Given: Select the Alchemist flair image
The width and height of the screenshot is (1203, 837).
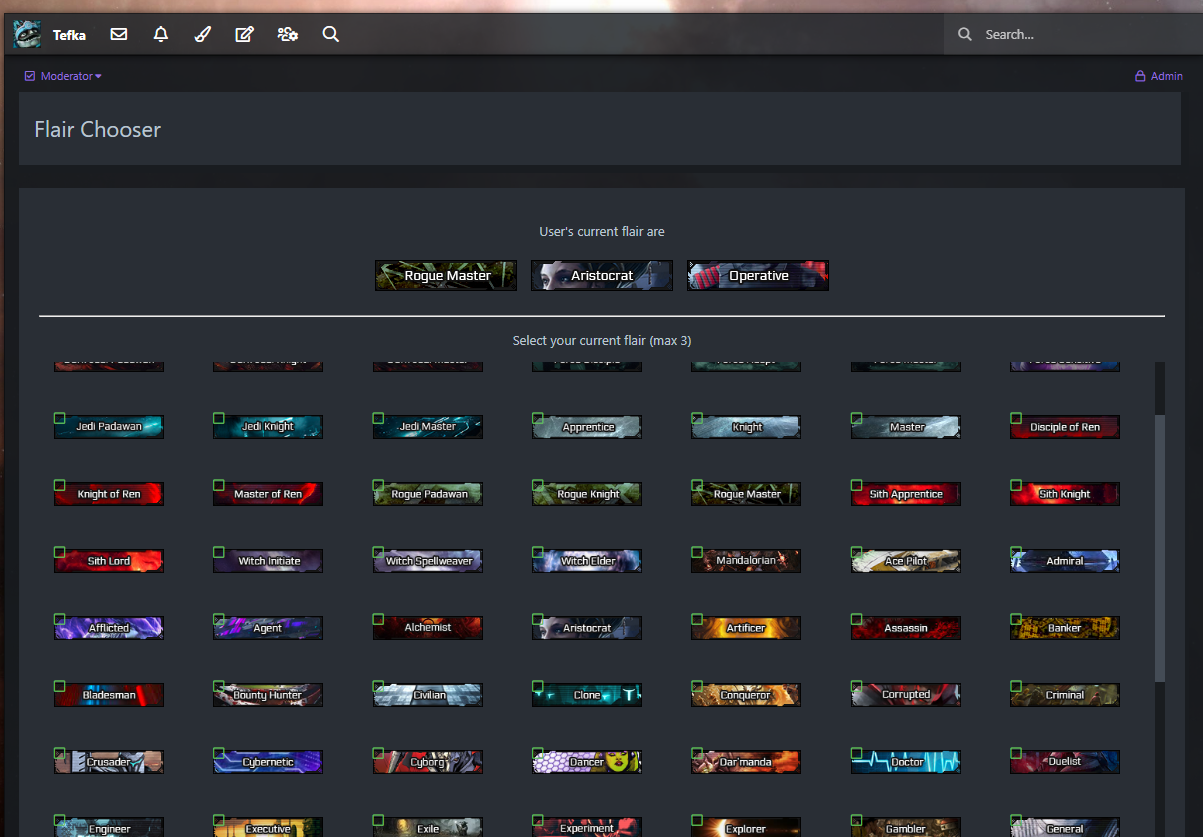Looking at the screenshot, I should tap(428, 628).
